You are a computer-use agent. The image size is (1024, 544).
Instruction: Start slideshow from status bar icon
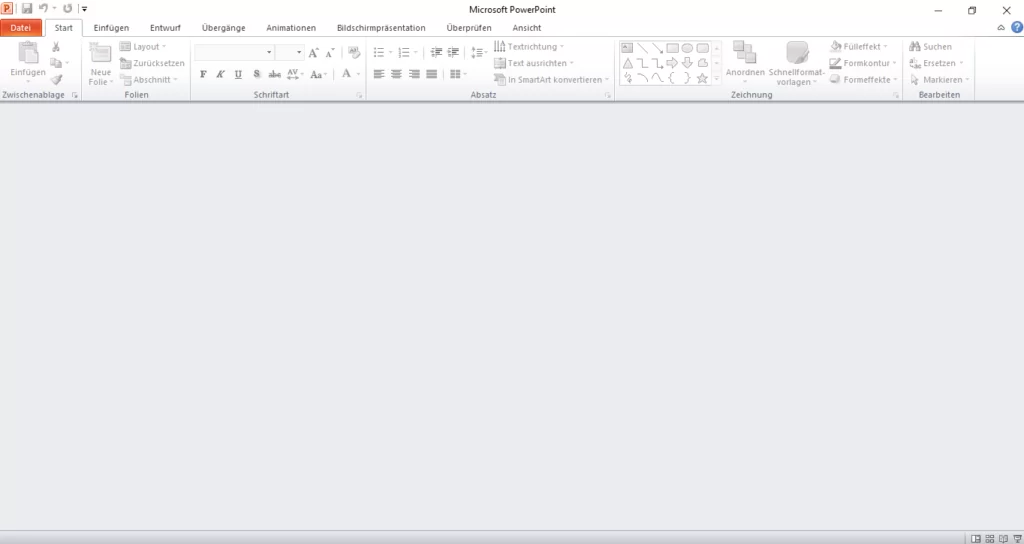1016,538
